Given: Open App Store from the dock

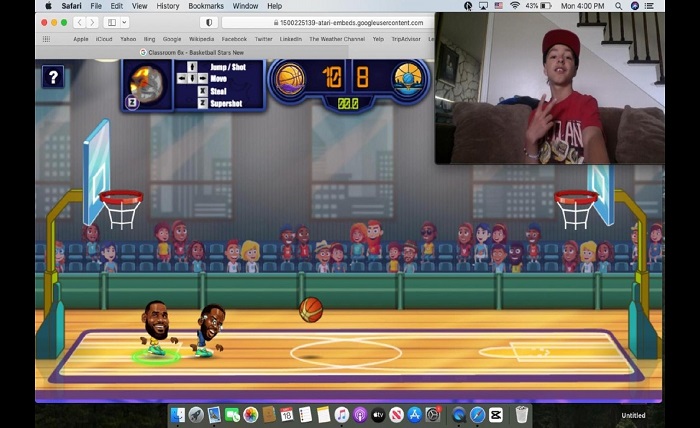Looking at the screenshot, I should point(415,415).
